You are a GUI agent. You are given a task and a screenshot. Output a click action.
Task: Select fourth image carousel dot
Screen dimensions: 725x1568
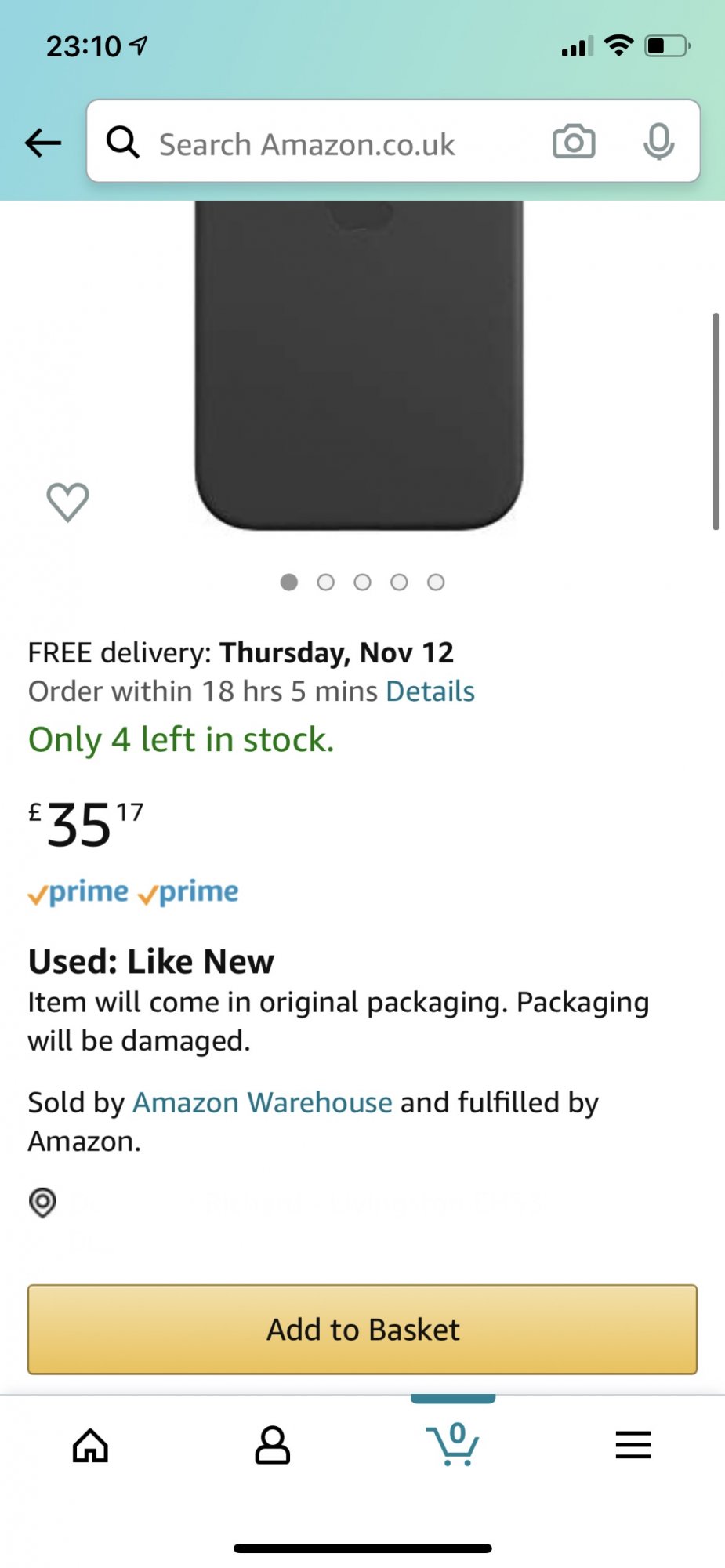(x=399, y=582)
